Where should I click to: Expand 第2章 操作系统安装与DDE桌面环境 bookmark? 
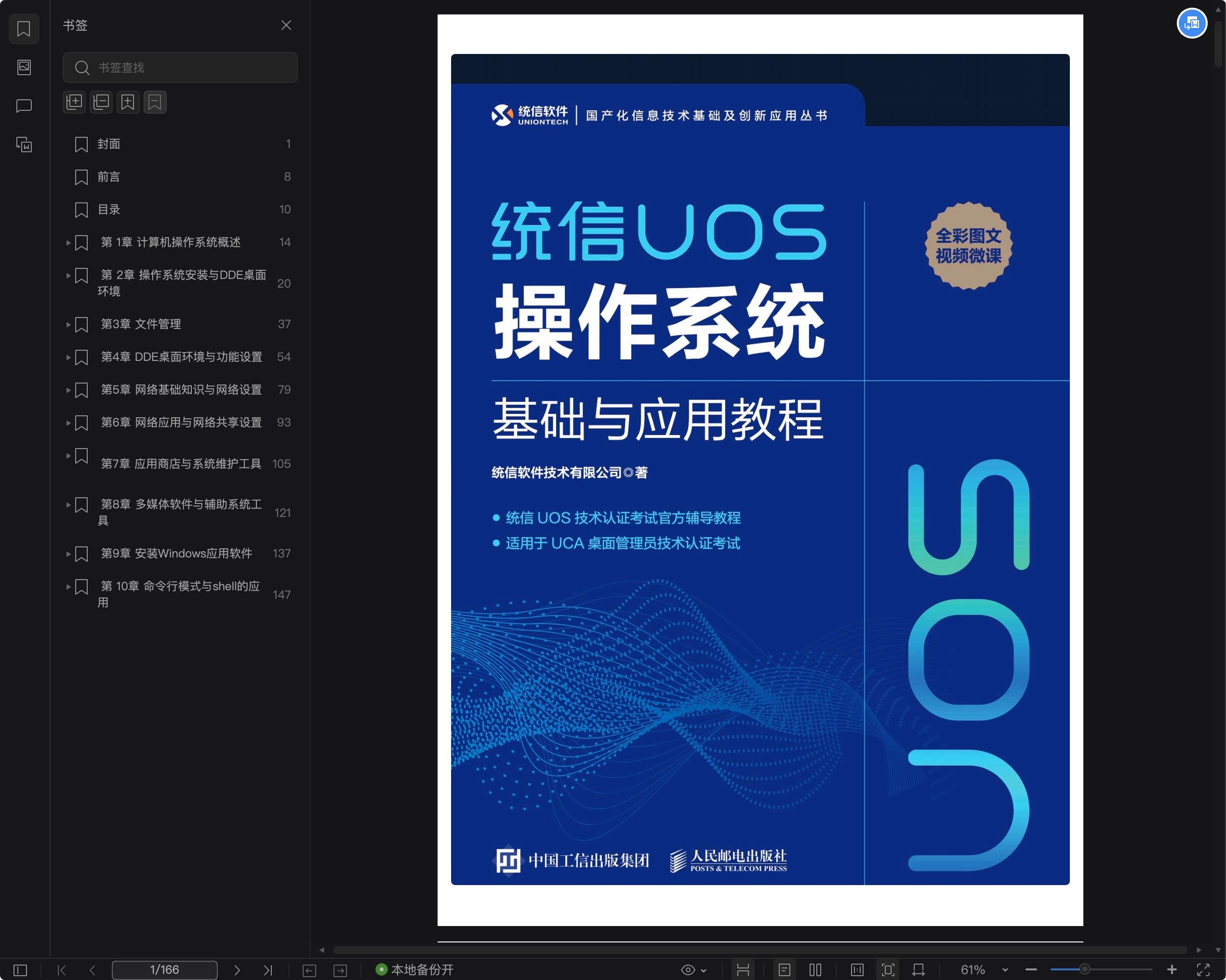click(68, 276)
